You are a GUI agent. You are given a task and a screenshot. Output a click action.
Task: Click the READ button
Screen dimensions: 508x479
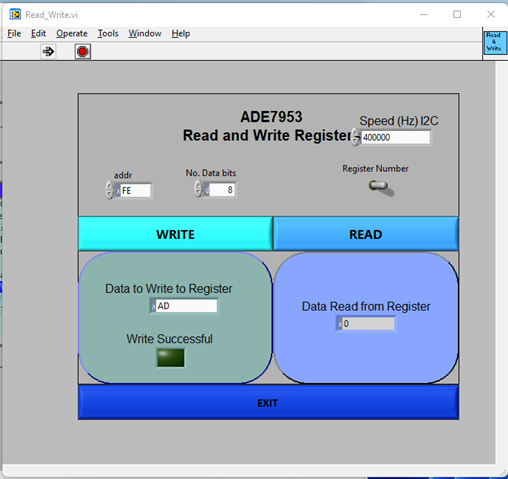366,234
